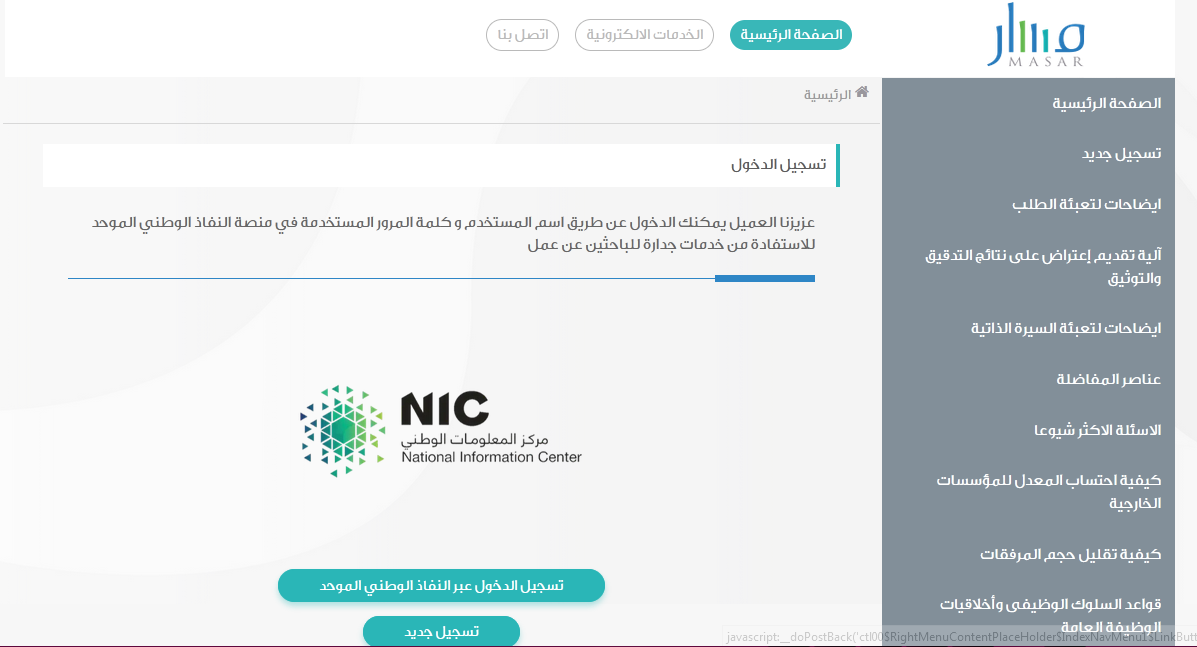Open عناصر المفاضلة sidebar item
The image size is (1197, 647).
pos(1108,379)
